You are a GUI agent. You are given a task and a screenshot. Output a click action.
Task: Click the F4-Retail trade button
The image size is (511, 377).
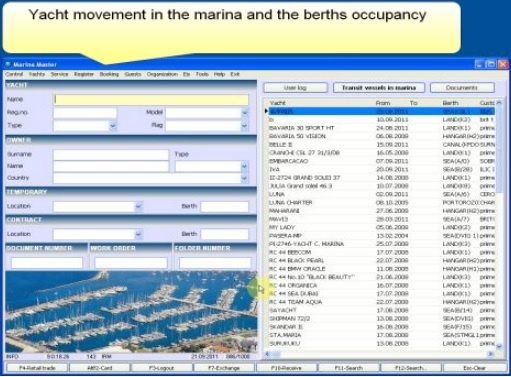37,368
